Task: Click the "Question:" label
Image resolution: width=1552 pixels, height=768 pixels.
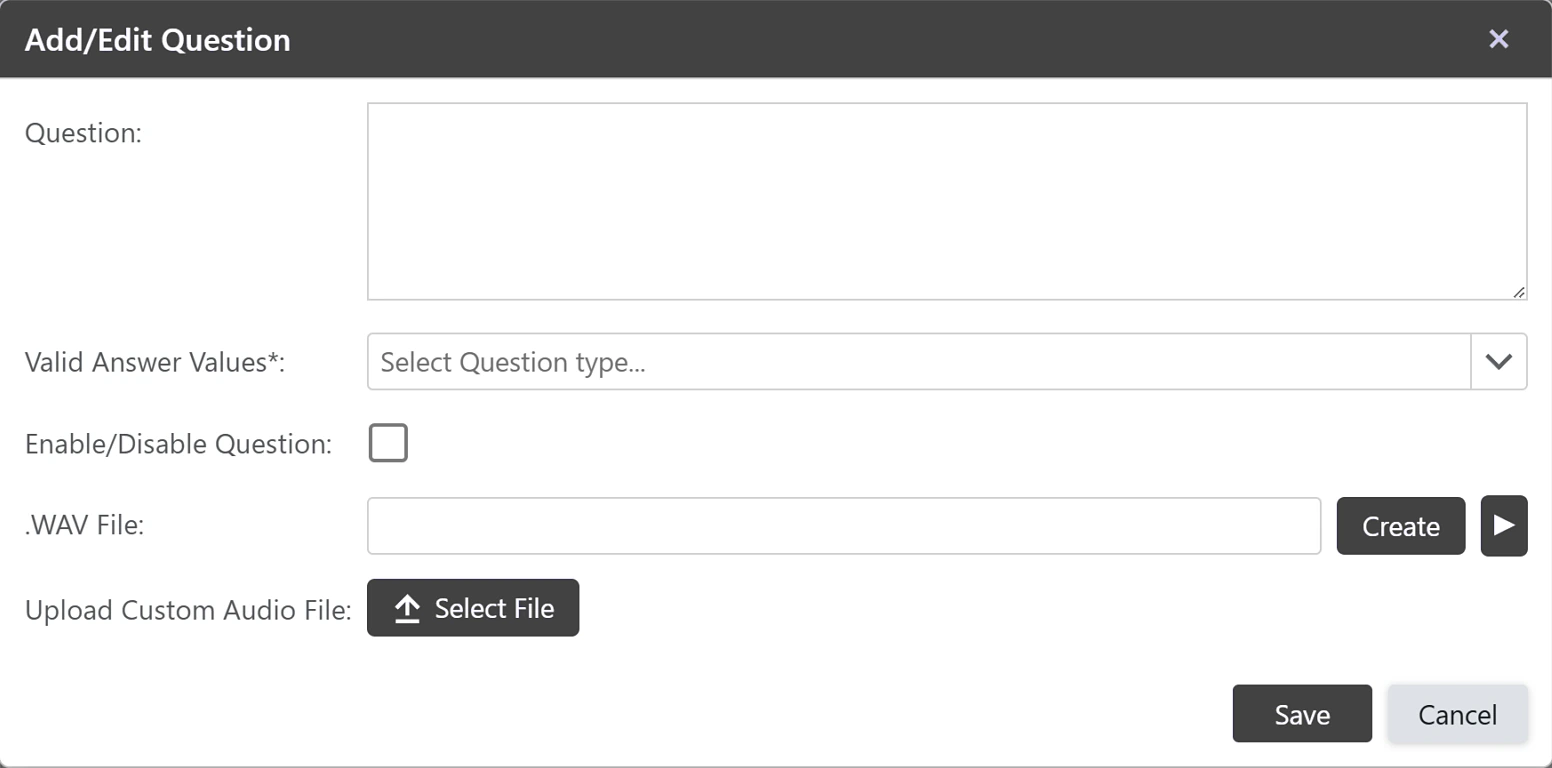Action: [83, 133]
